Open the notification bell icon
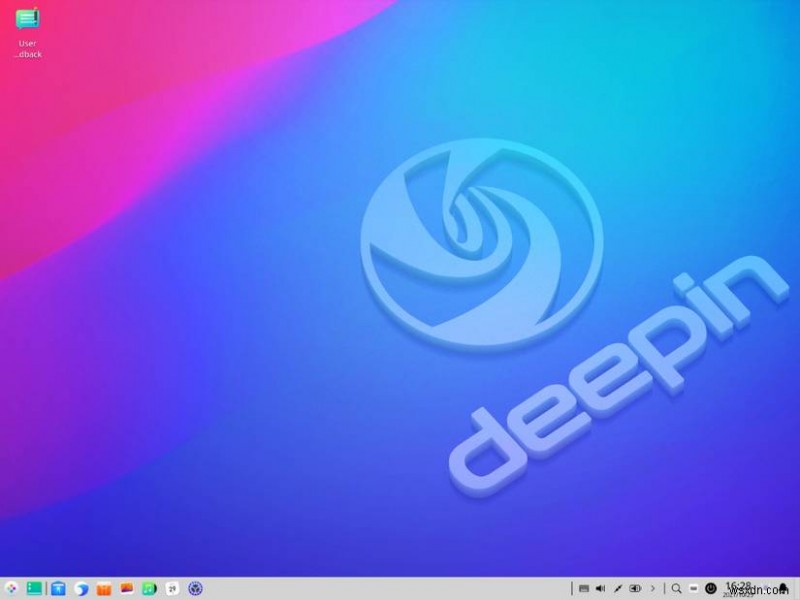 tap(783, 588)
